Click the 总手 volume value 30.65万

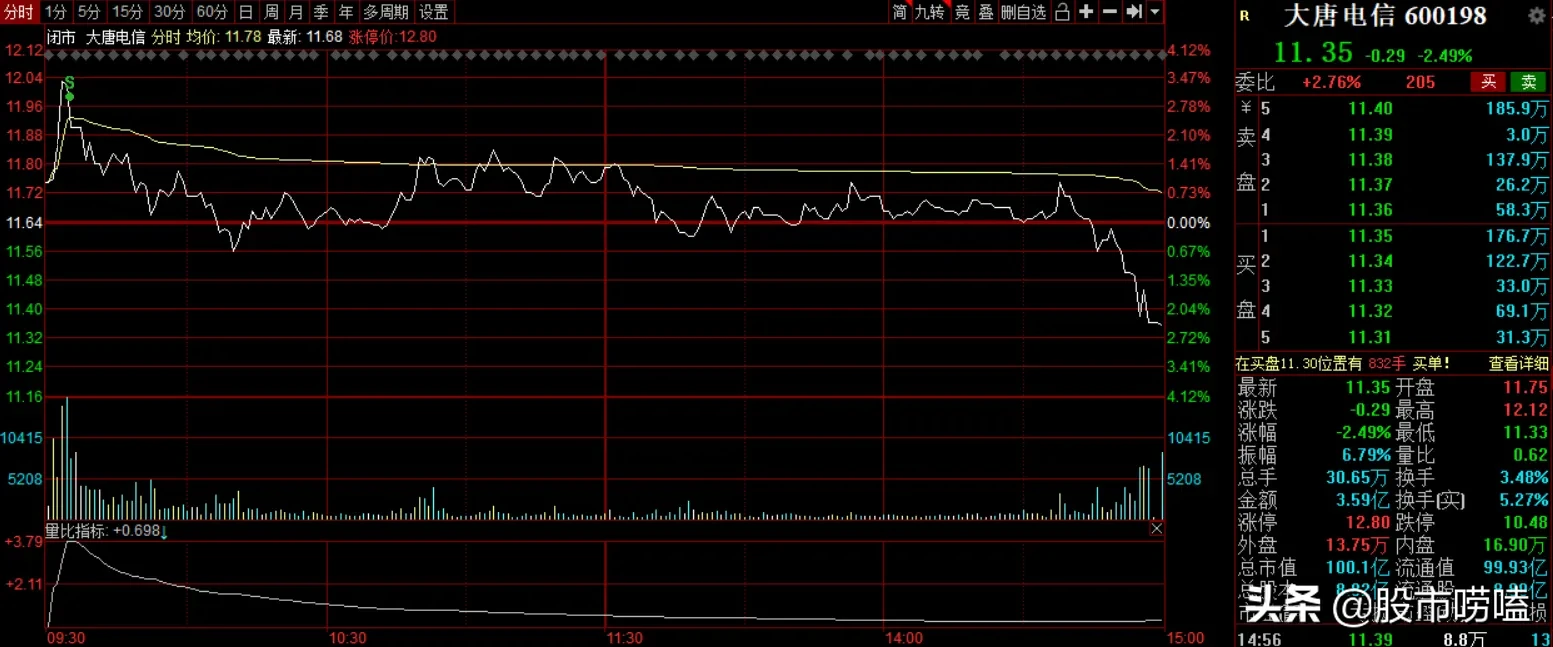pos(1358,477)
